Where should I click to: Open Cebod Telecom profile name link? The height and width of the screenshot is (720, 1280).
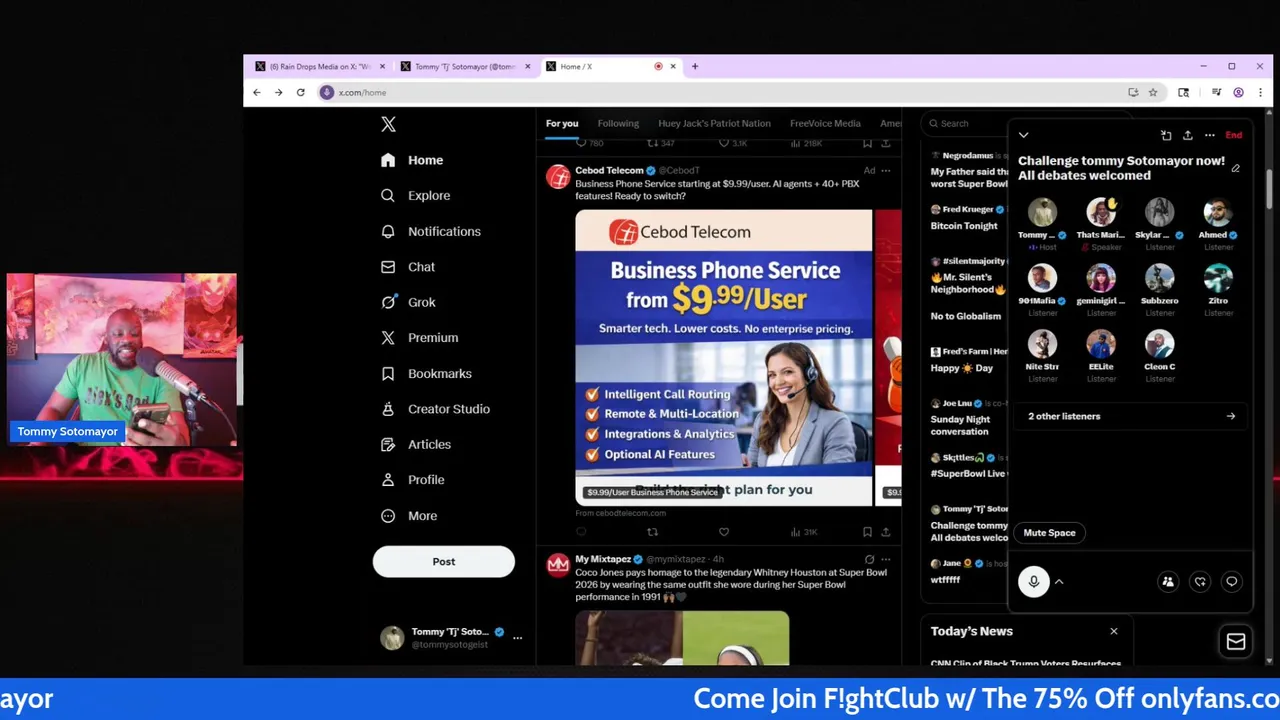pos(609,171)
